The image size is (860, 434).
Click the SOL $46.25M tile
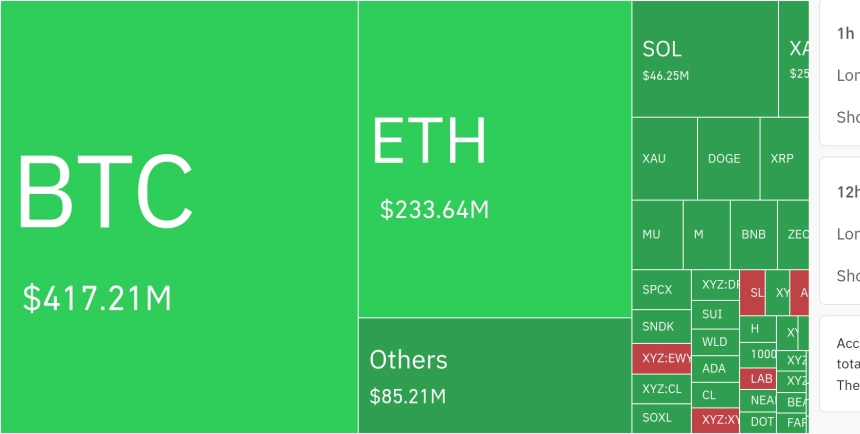705,59
